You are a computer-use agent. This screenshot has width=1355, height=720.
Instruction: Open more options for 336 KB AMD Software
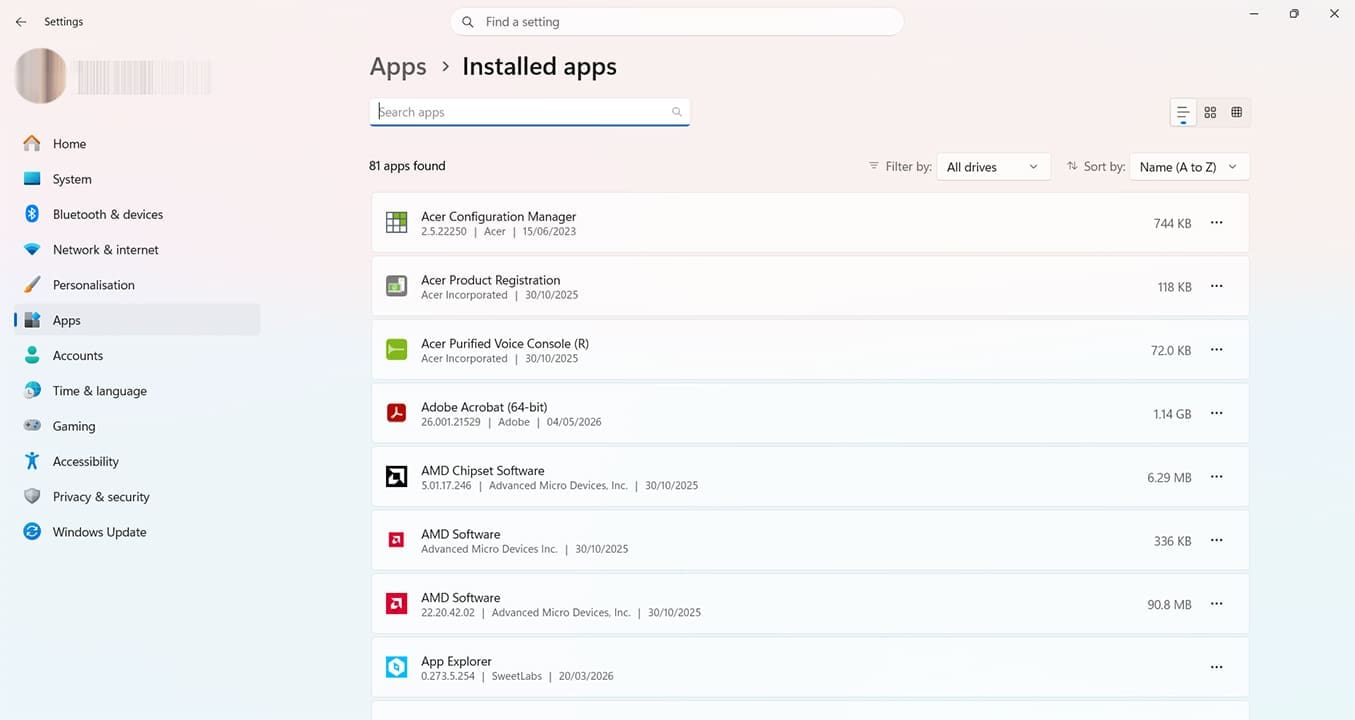point(1217,540)
